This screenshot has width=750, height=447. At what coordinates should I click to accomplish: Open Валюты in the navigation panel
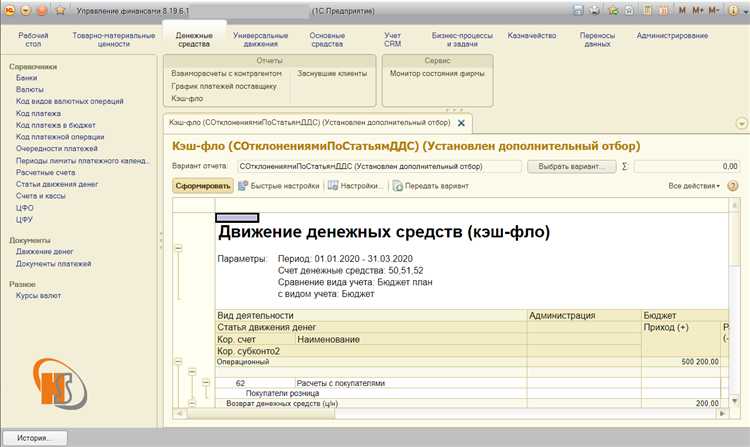tap(30, 89)
